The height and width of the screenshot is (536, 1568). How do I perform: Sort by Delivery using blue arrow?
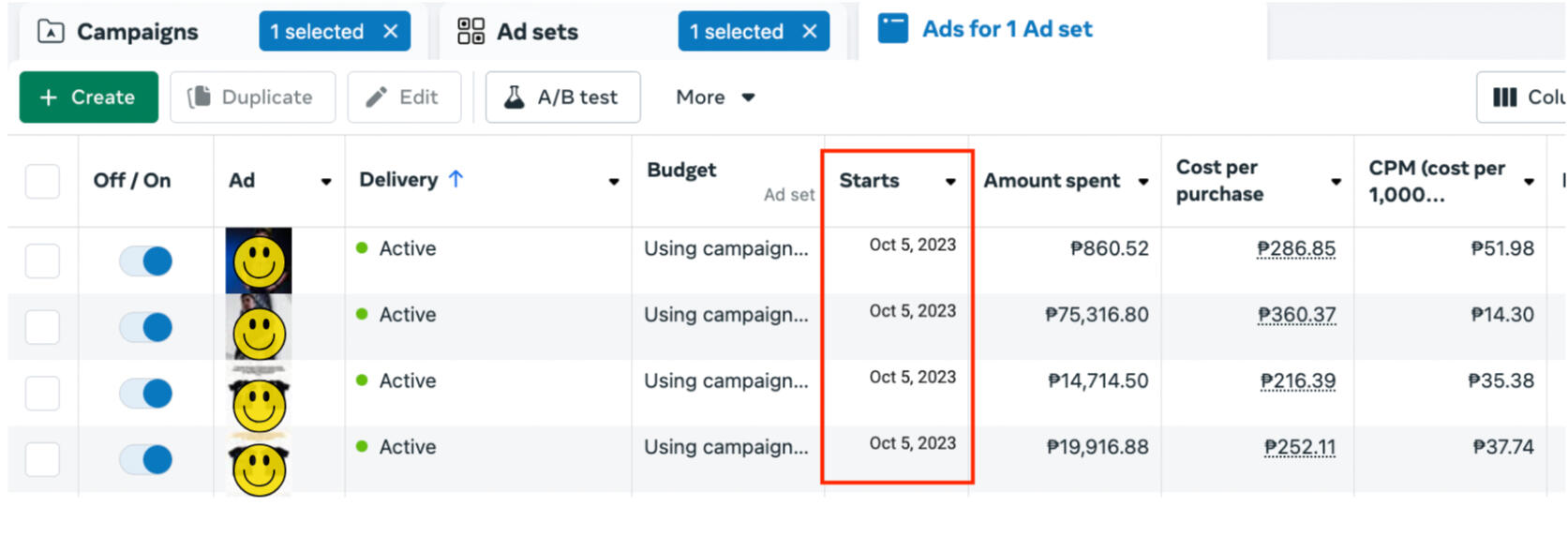coord(456,179)
